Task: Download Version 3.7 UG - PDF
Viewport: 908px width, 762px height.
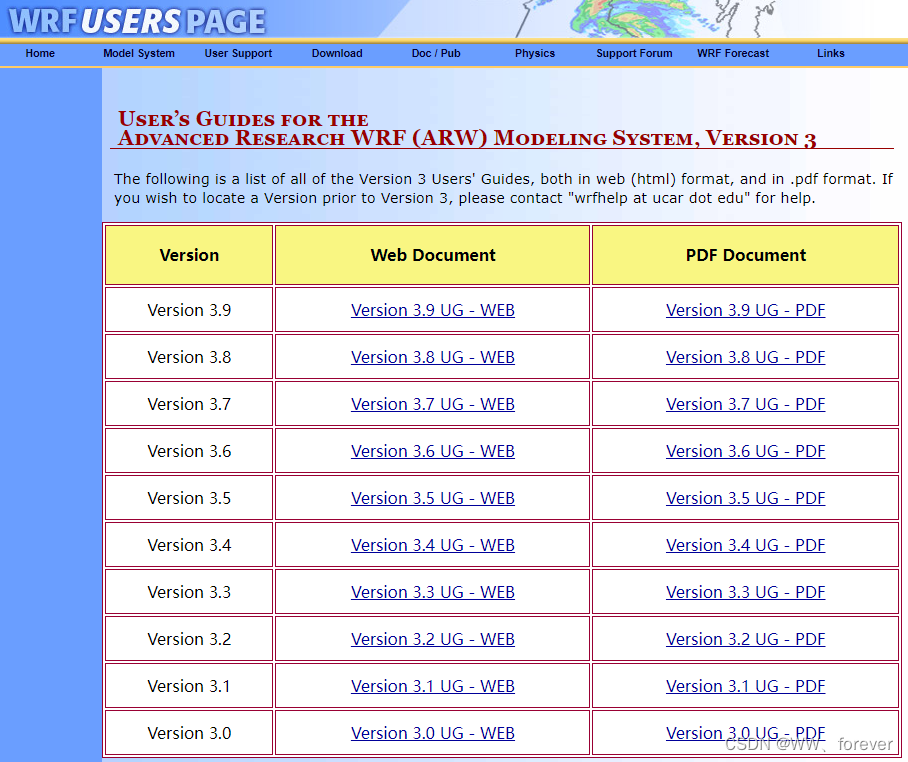Action: point(745,404)
